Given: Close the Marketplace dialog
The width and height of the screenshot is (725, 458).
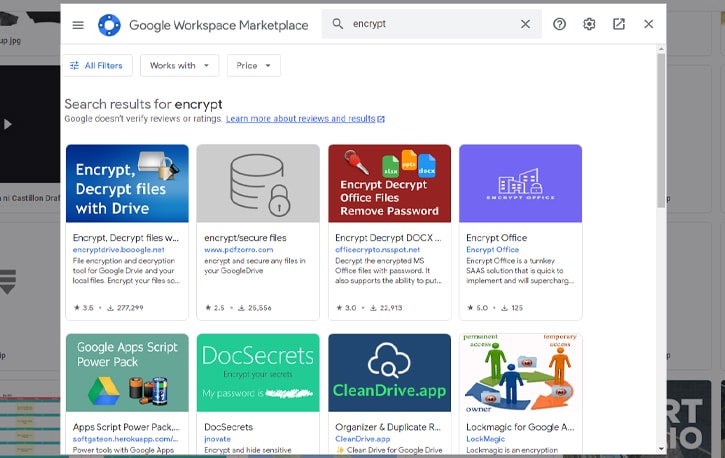Looking at the screenshot, I should point(648,24).
